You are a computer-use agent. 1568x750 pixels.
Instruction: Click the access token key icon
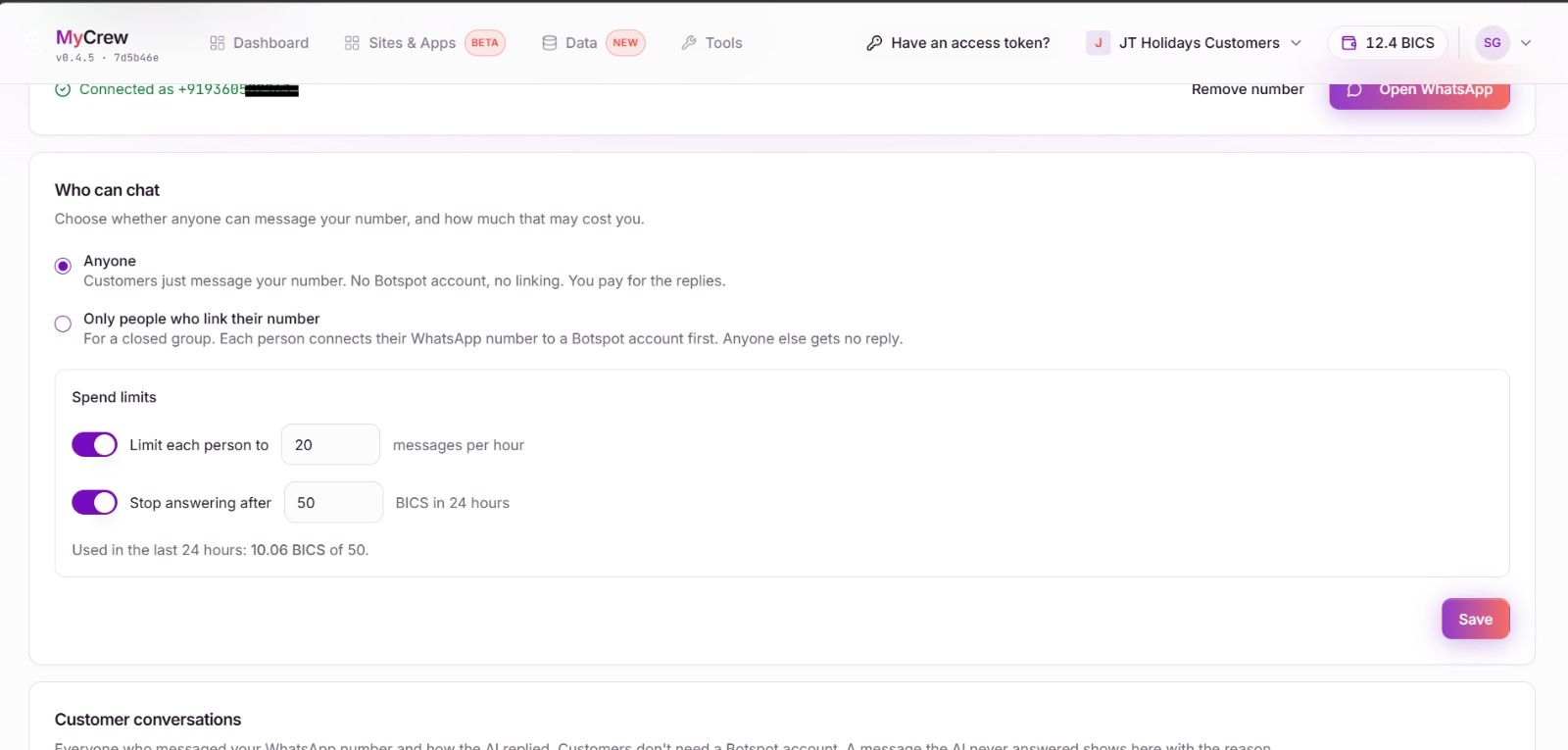click(874, 43)
